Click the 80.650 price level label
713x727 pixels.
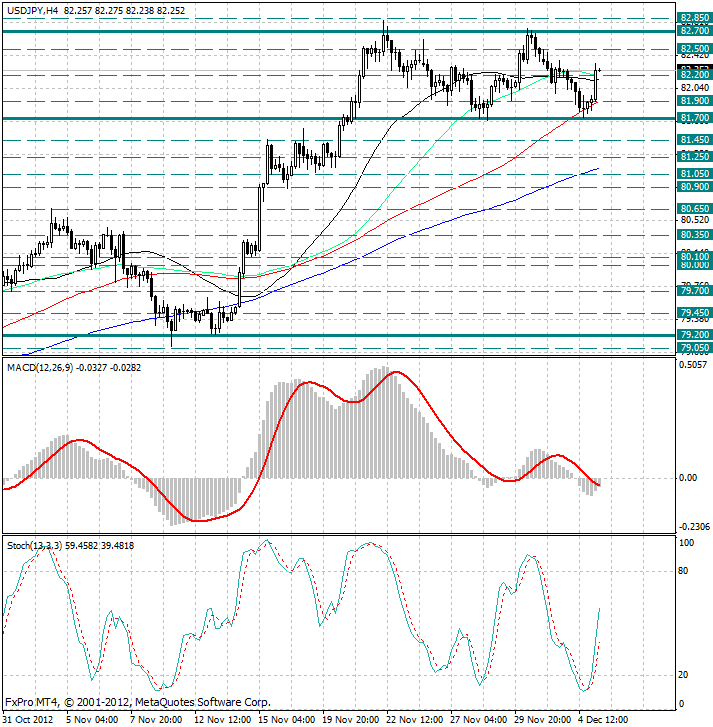694,209
